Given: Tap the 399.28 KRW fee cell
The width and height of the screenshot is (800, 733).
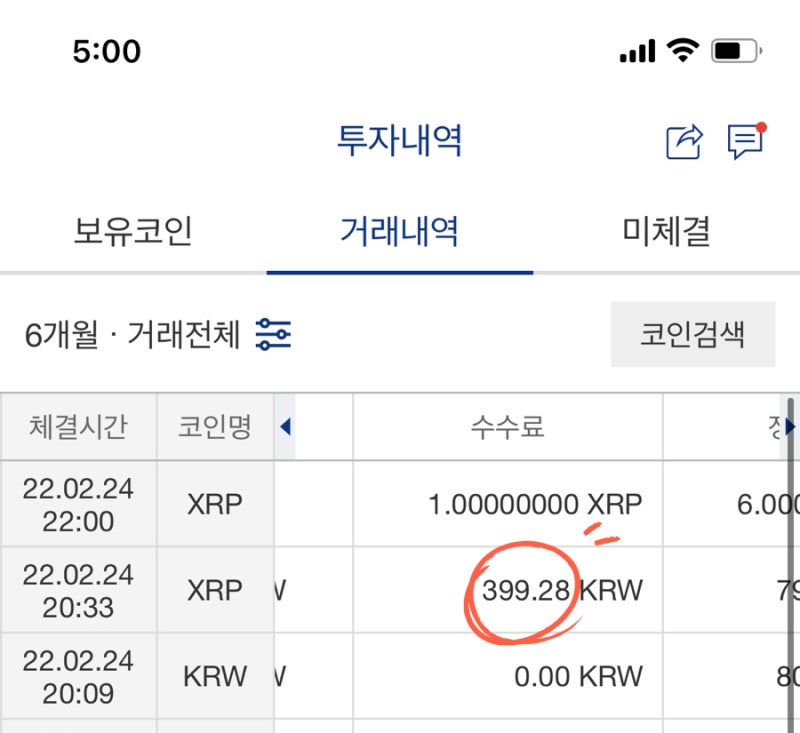Looking at the screenshot, I should [x=508, y=590].
